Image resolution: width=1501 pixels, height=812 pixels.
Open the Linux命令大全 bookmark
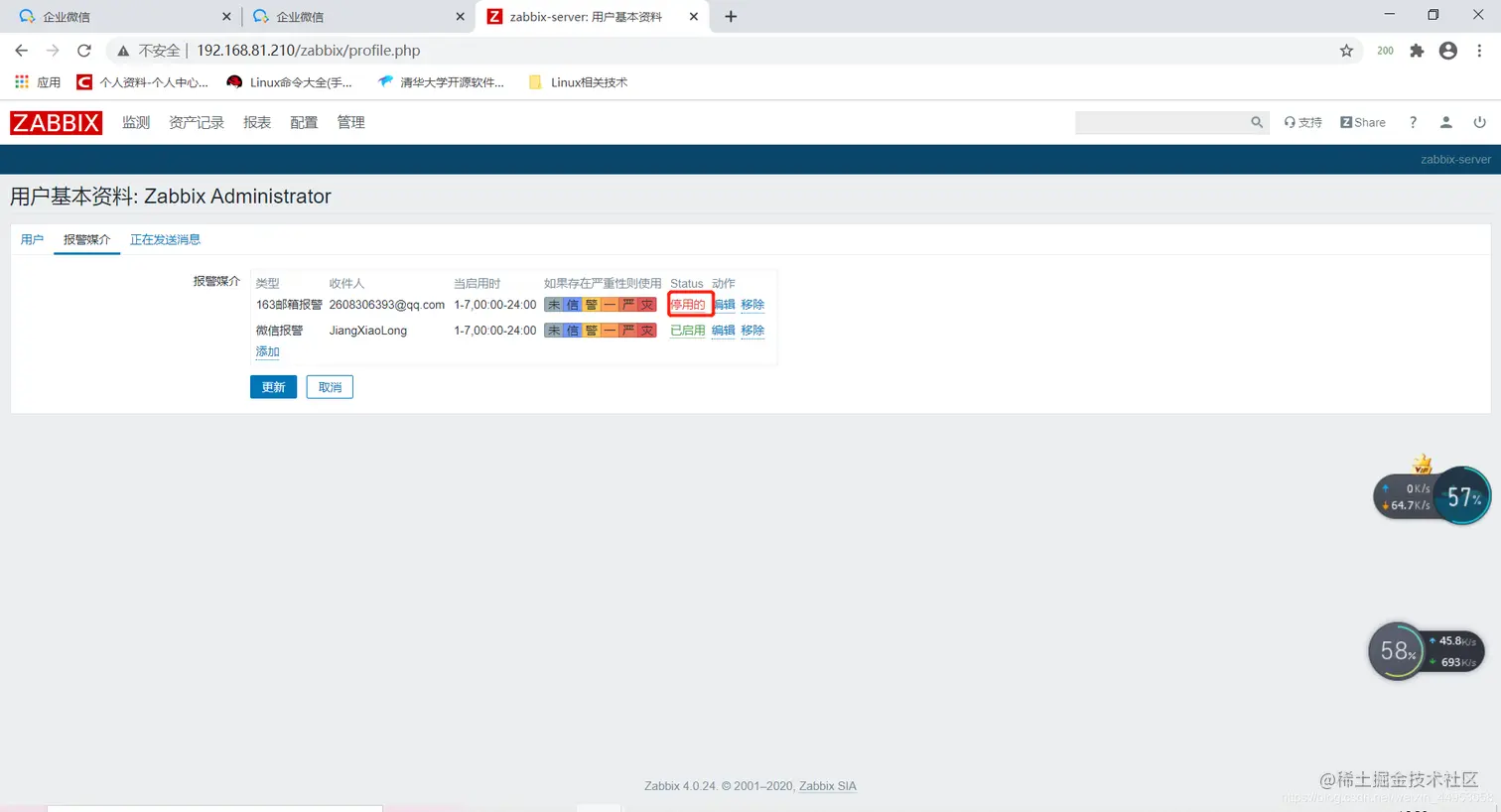coord(290,82)
